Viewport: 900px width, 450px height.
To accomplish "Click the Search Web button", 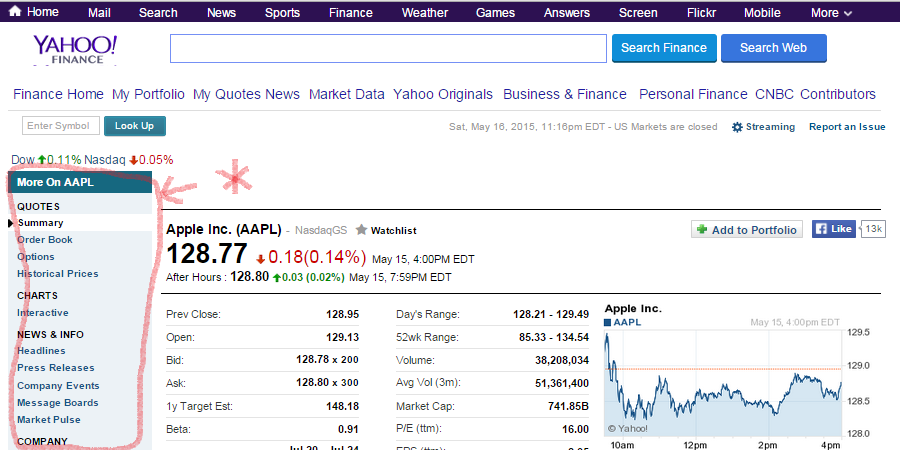I will click(x=774, y=48).
